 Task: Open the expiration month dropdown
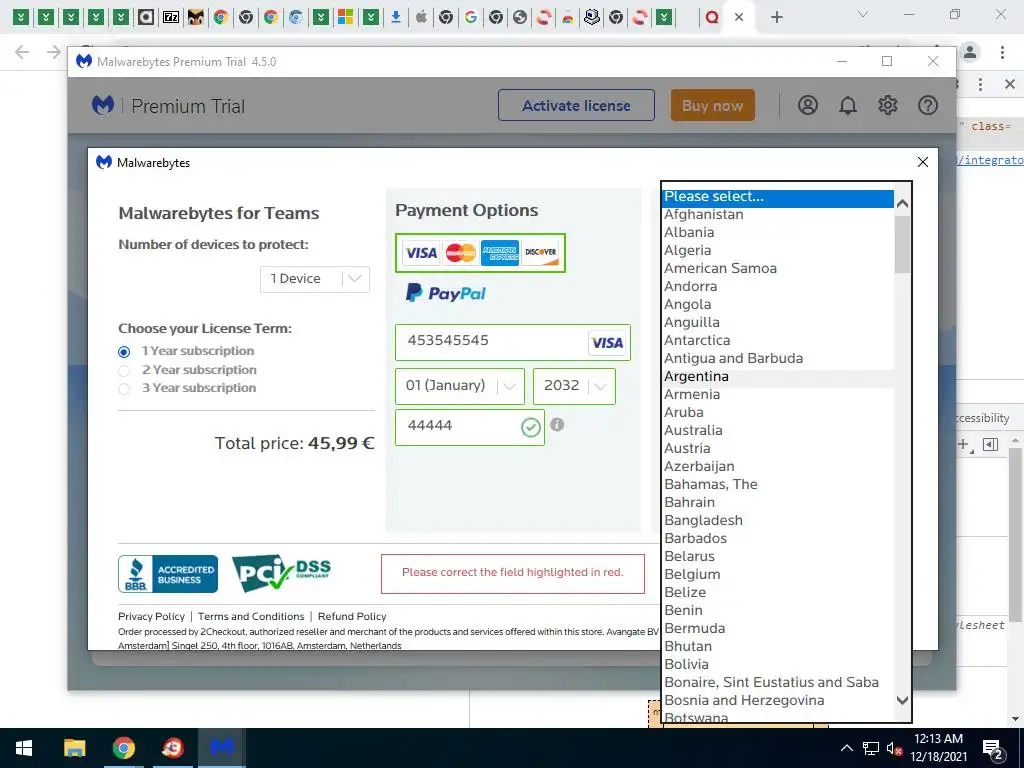[x=460, y=386]
